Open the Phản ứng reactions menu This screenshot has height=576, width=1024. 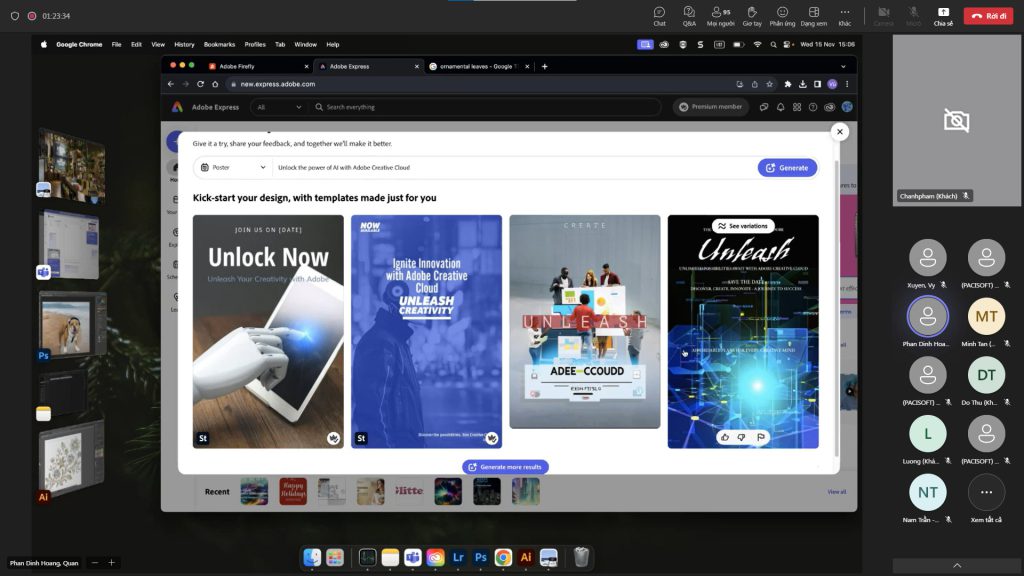782,16
